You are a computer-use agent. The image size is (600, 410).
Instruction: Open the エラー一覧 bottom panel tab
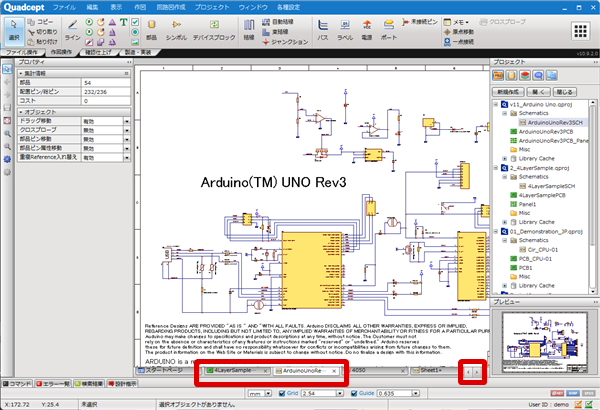[x=53, y=384]
